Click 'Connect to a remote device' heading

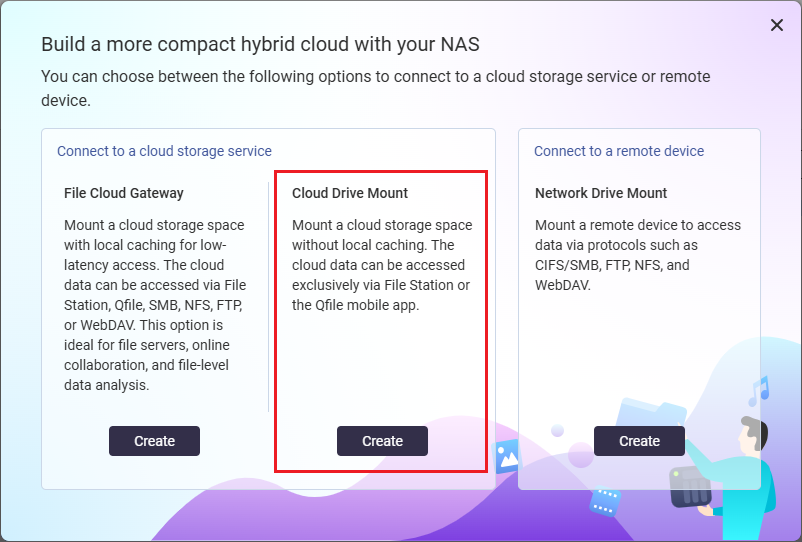coord(619,151)
